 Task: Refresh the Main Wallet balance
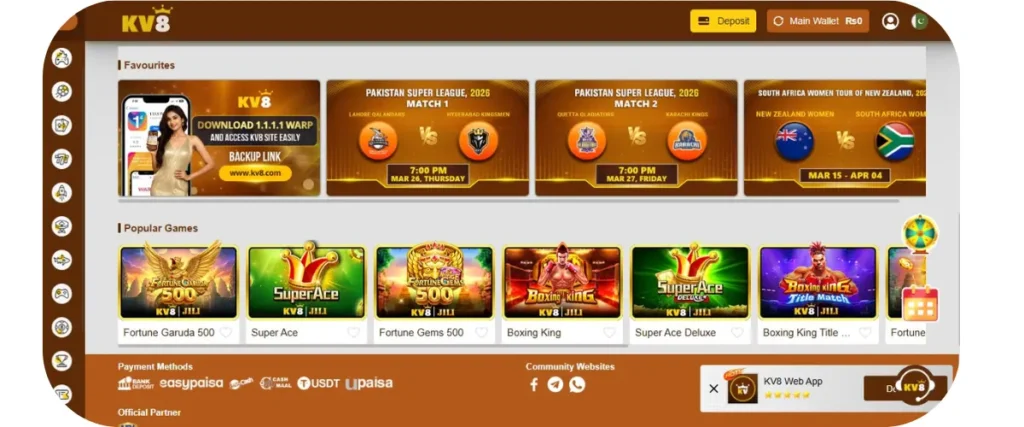(778, 21)
